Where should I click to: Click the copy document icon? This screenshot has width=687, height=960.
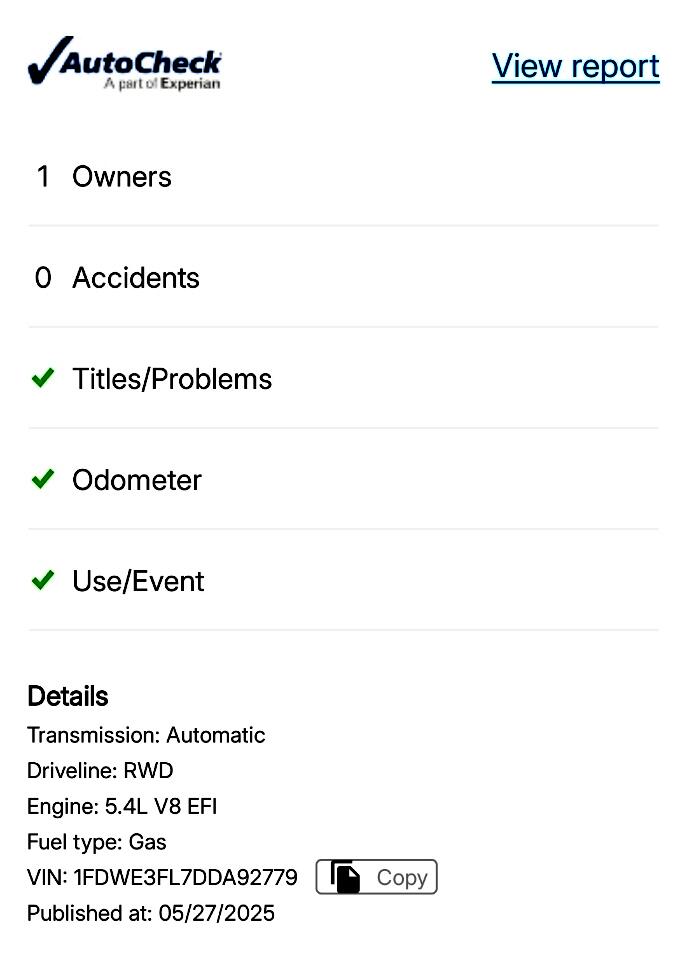[x=345, y=877]
